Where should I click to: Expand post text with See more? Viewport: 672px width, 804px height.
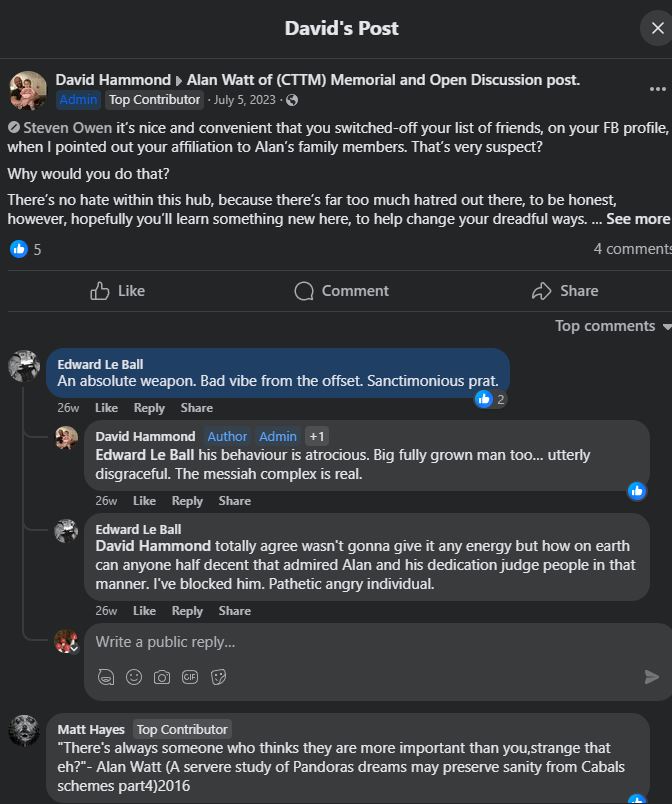click(638, 219)
